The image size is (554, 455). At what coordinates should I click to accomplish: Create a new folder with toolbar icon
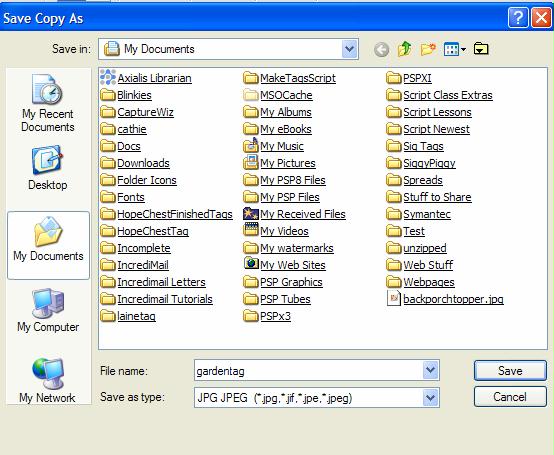[428, 49]
